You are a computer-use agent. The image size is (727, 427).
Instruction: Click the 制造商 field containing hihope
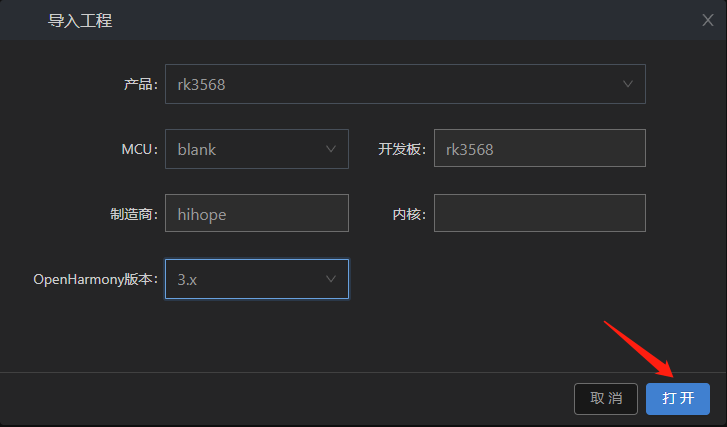(256, 213)
